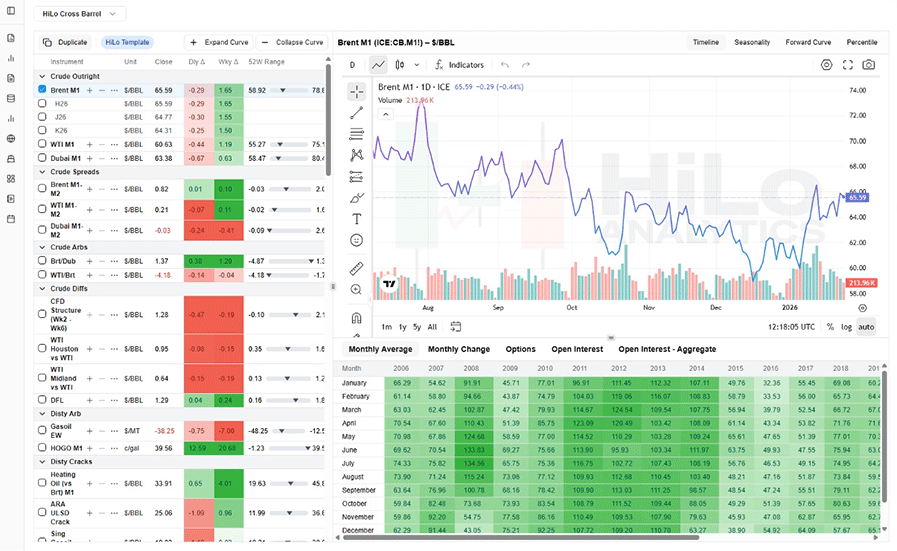This screenshot has height=551, width=897.
Task: Check the H26 contract checkbox
Action: point(42,104)
